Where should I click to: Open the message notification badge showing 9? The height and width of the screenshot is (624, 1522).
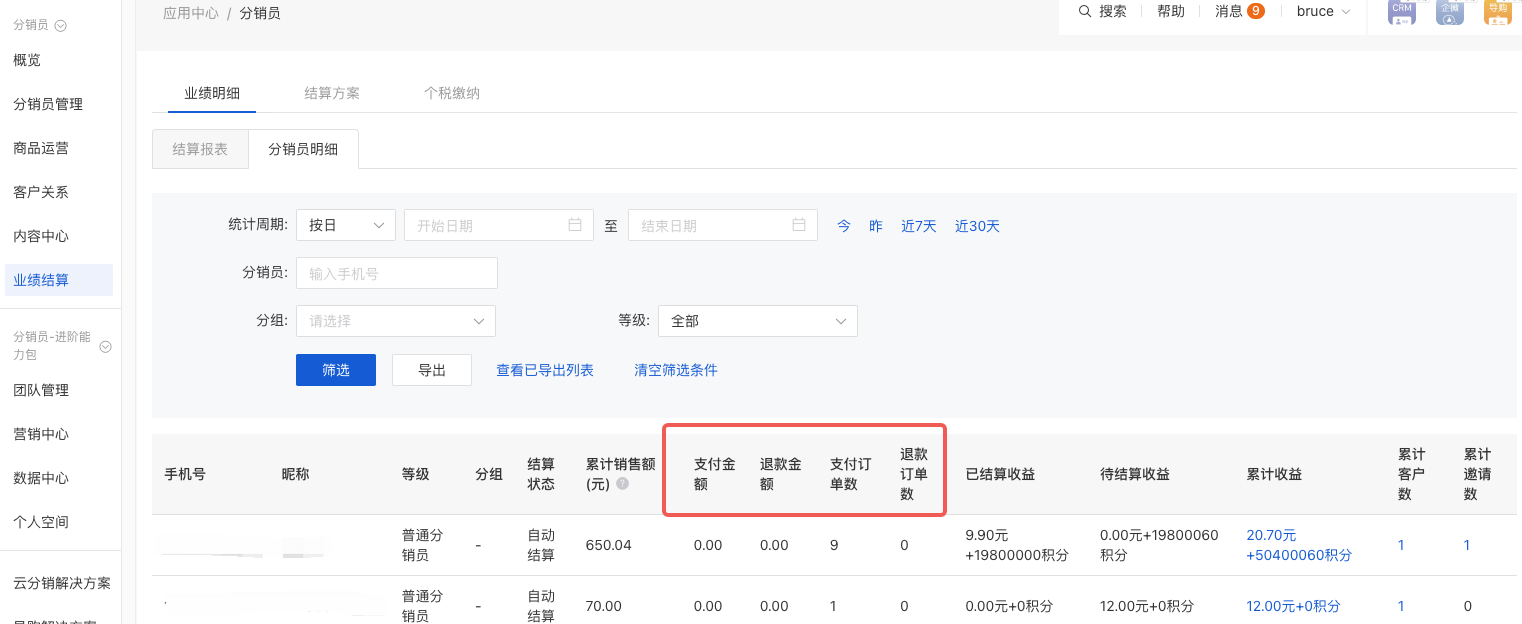click(1256, 12)
